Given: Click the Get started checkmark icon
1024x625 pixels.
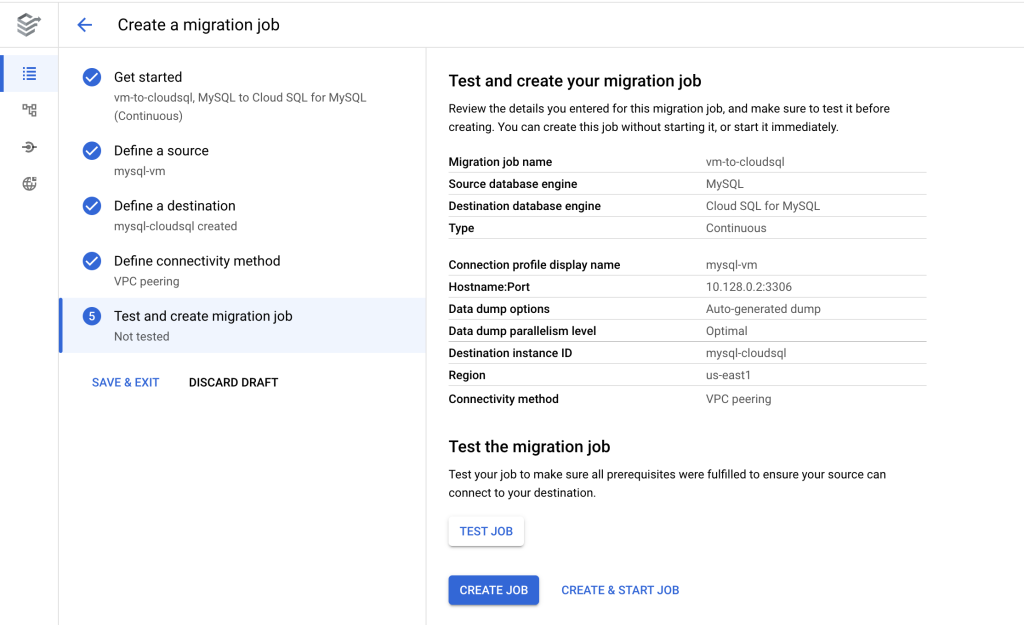Looking at the screenshot, I should pyautogui.click(x=92, y=77).
